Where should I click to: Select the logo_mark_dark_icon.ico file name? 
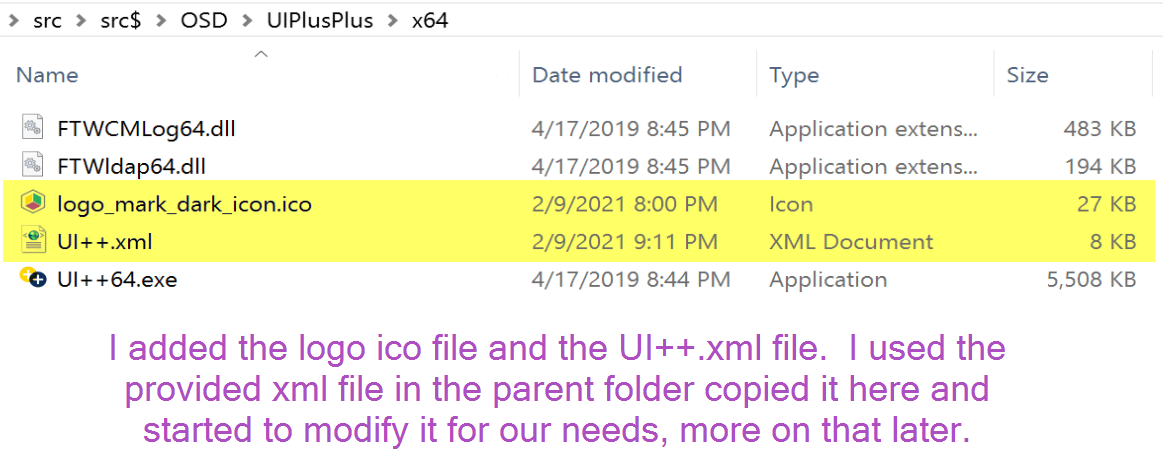[185, 204]
